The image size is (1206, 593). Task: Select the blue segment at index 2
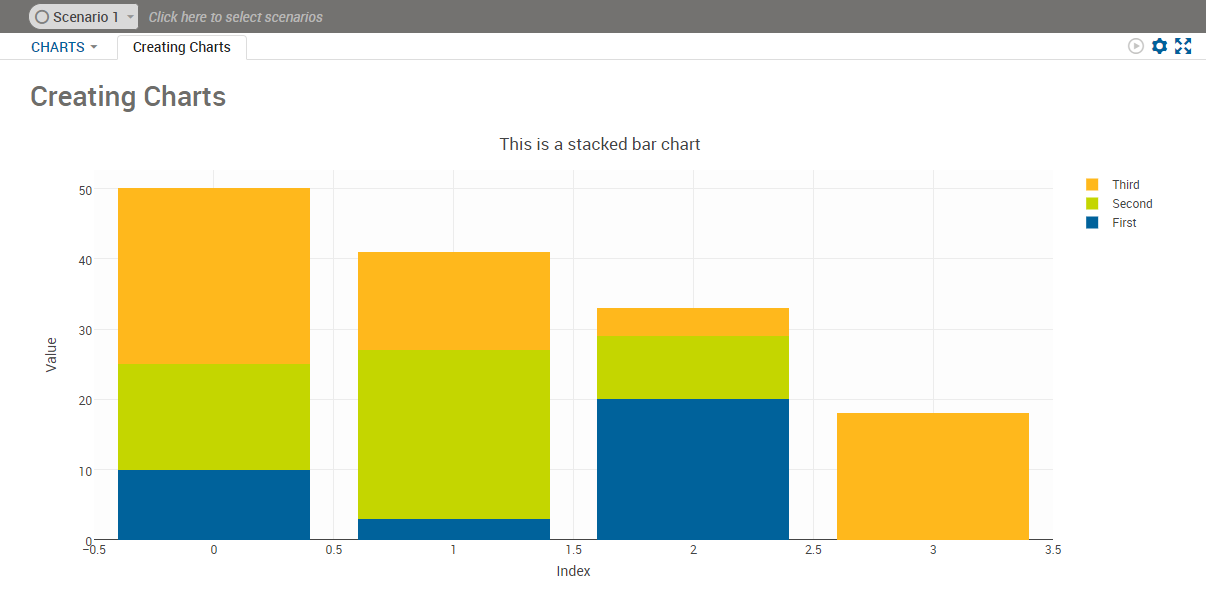pos(693,469)
